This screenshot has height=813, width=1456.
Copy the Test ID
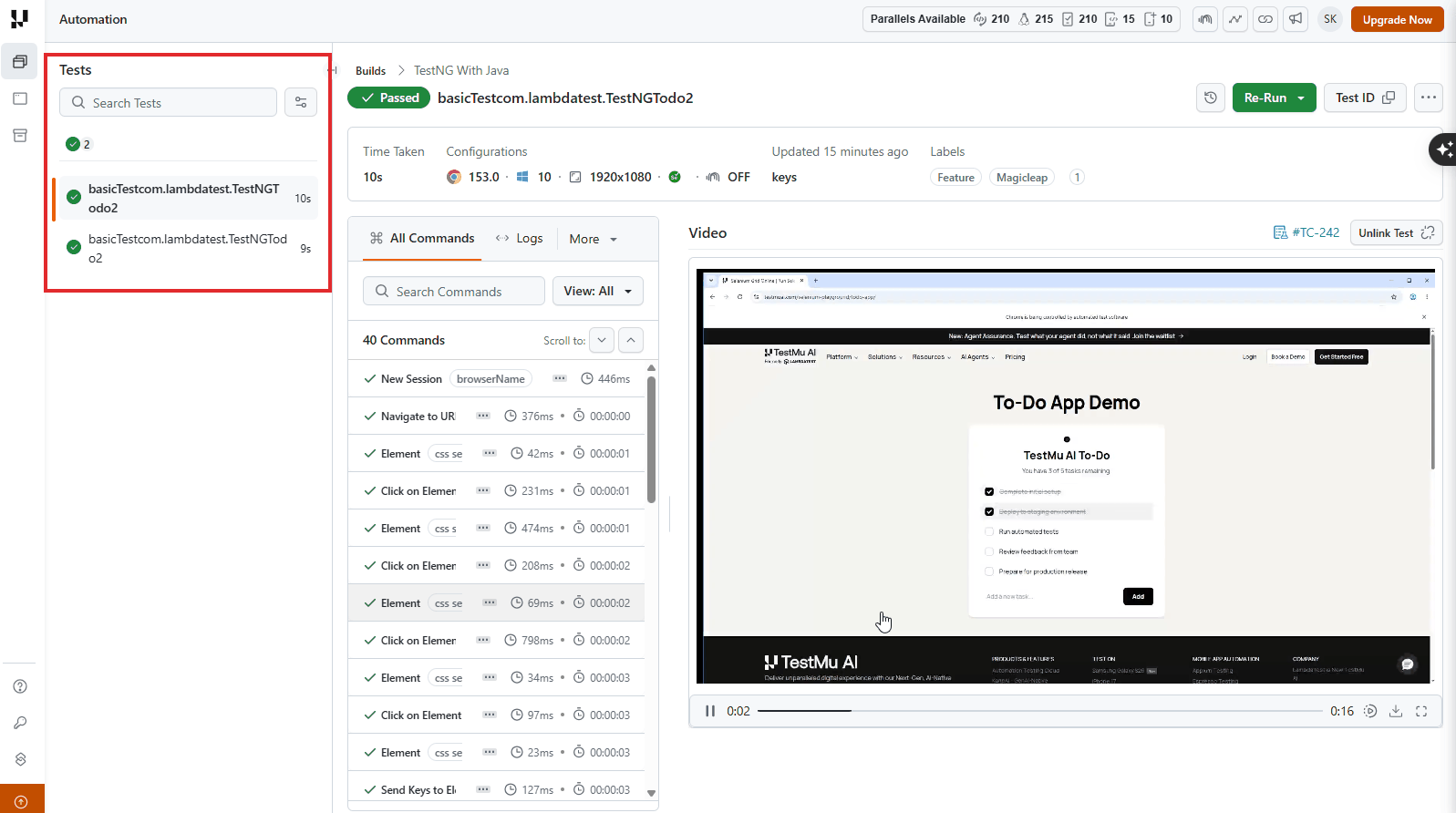1365,98
